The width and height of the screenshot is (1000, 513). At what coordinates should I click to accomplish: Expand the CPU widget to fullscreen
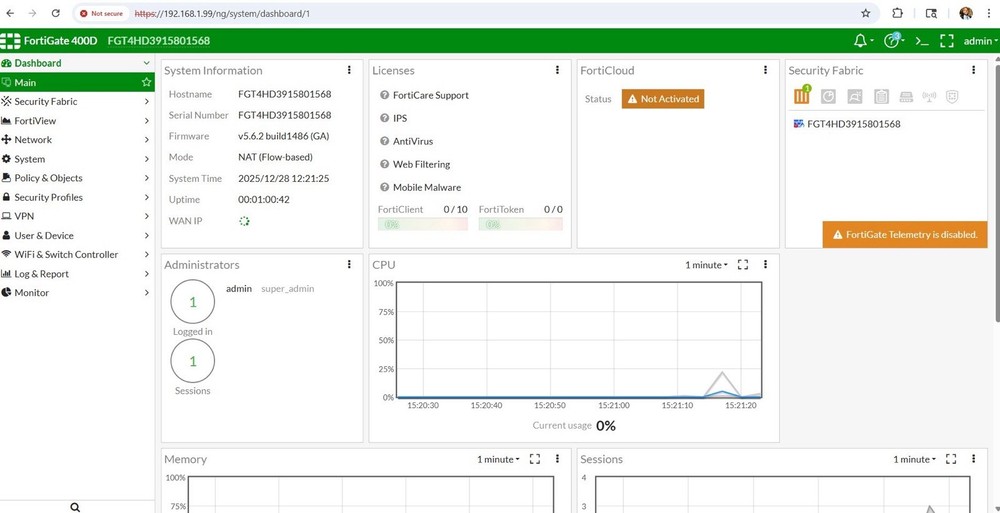(743, 265)
